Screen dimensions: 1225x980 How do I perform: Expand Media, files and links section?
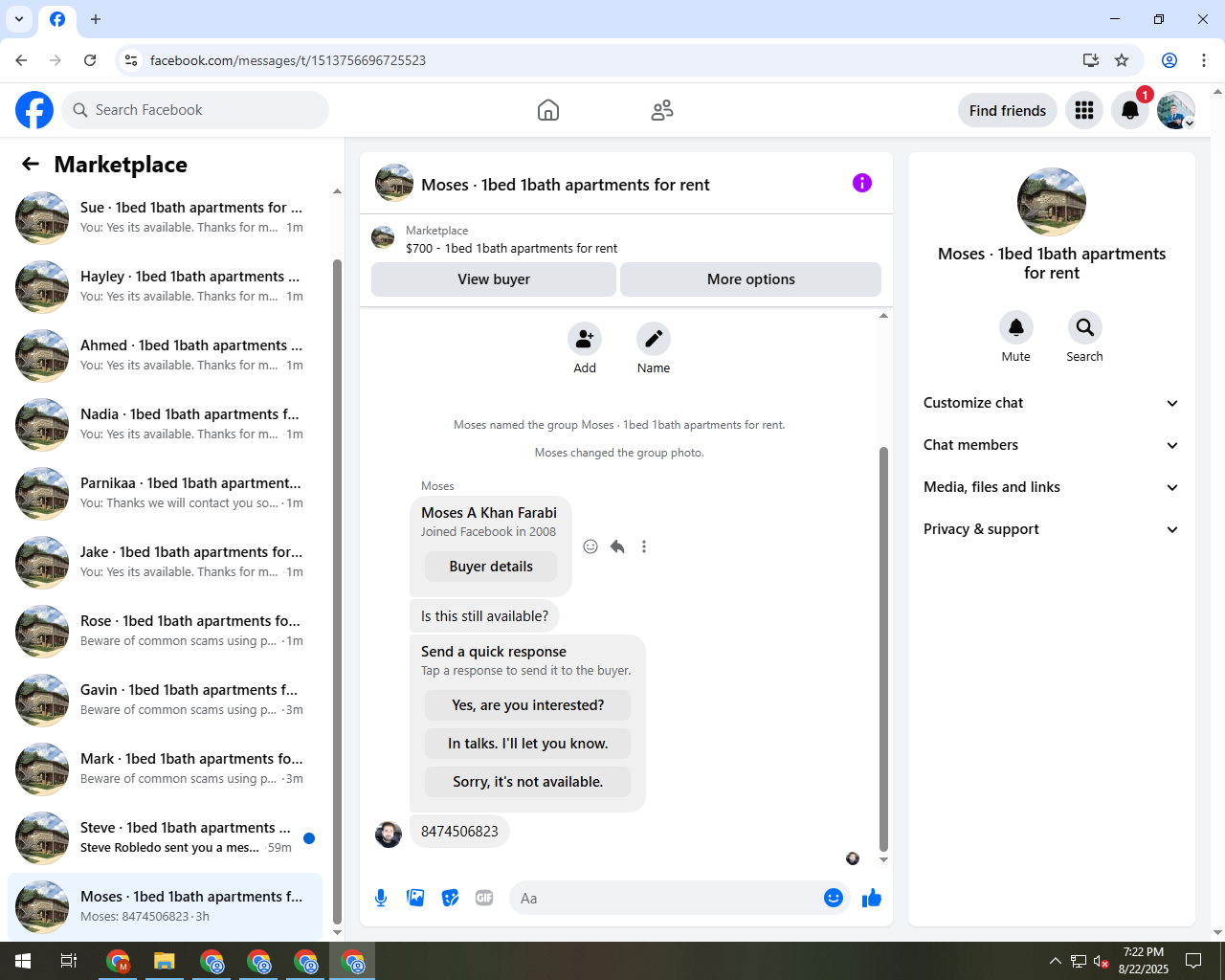point(1051,487)
